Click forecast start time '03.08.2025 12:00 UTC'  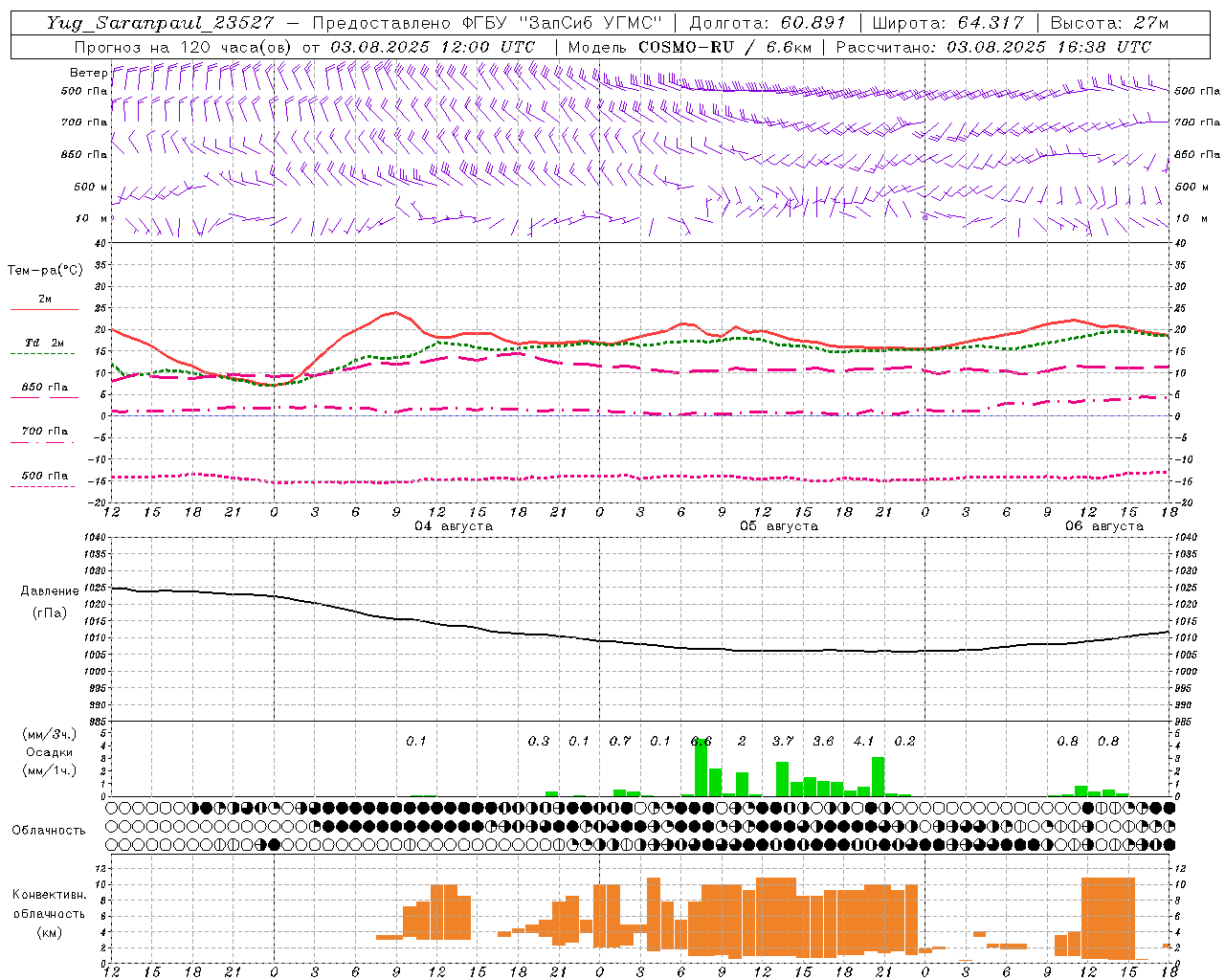(433, 47)
